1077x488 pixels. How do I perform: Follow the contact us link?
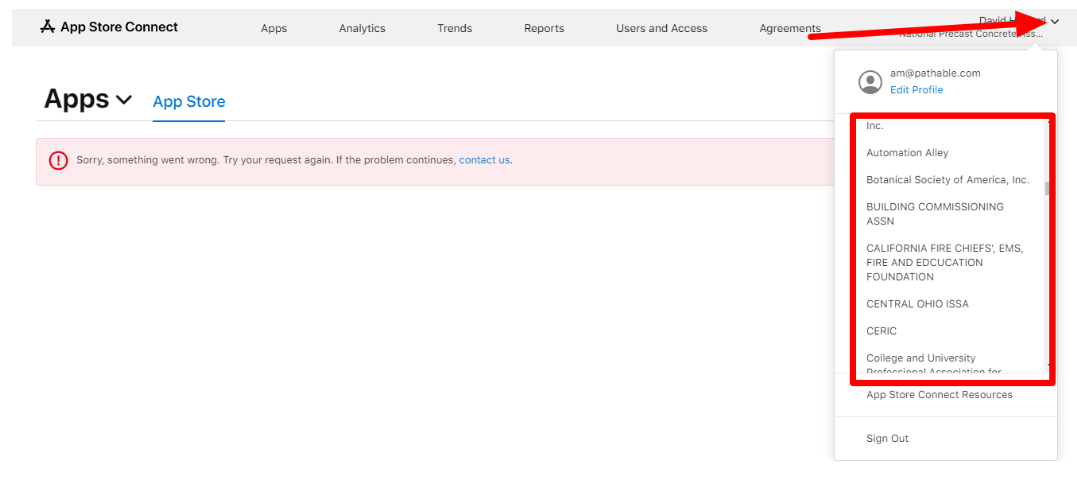484,160
